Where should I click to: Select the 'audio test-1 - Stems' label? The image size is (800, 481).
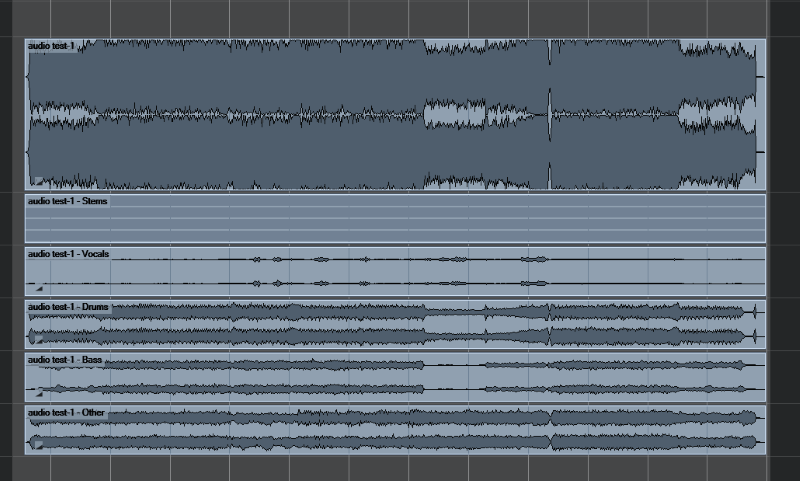coord(68,201)
